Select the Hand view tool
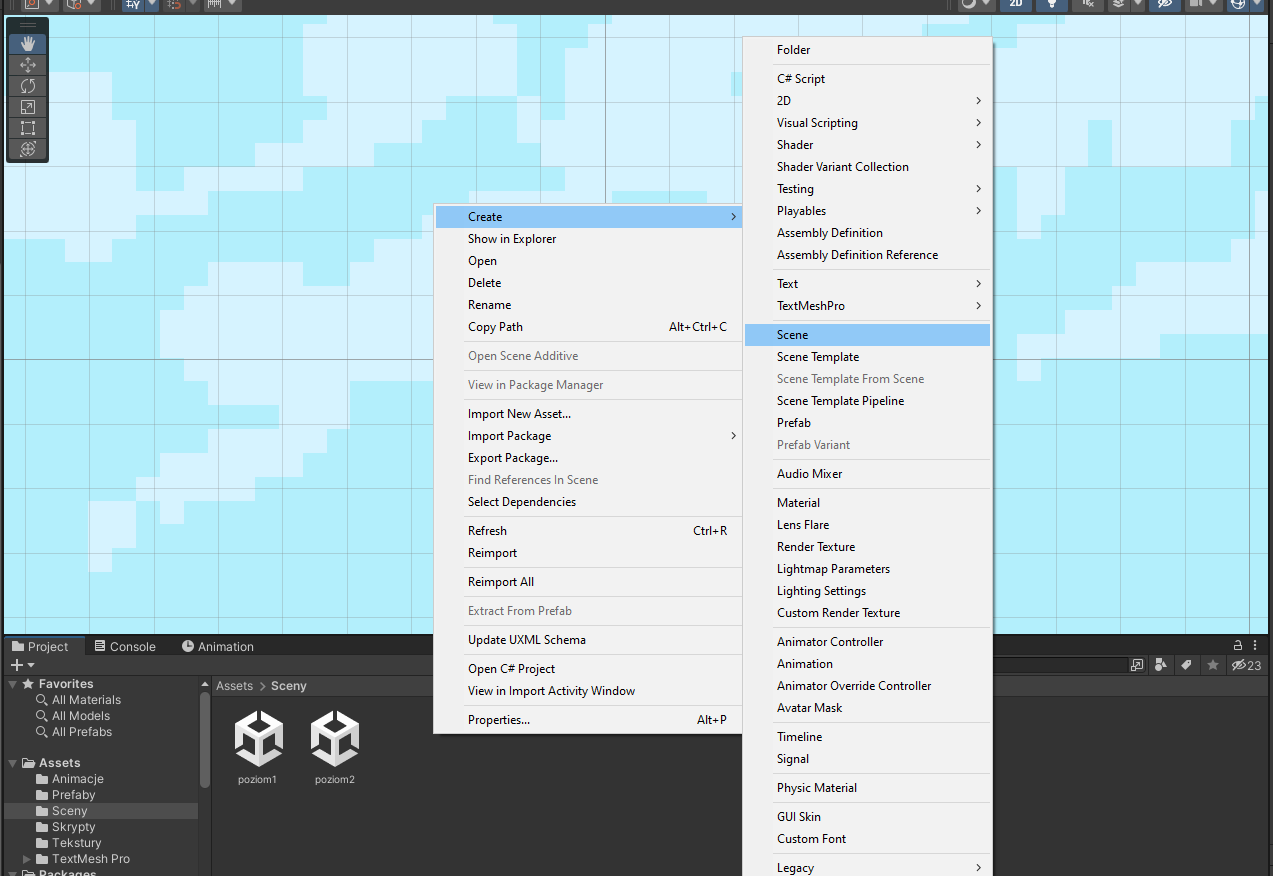This screenshot has width=1273, height=876. click(x=28, y=44)
